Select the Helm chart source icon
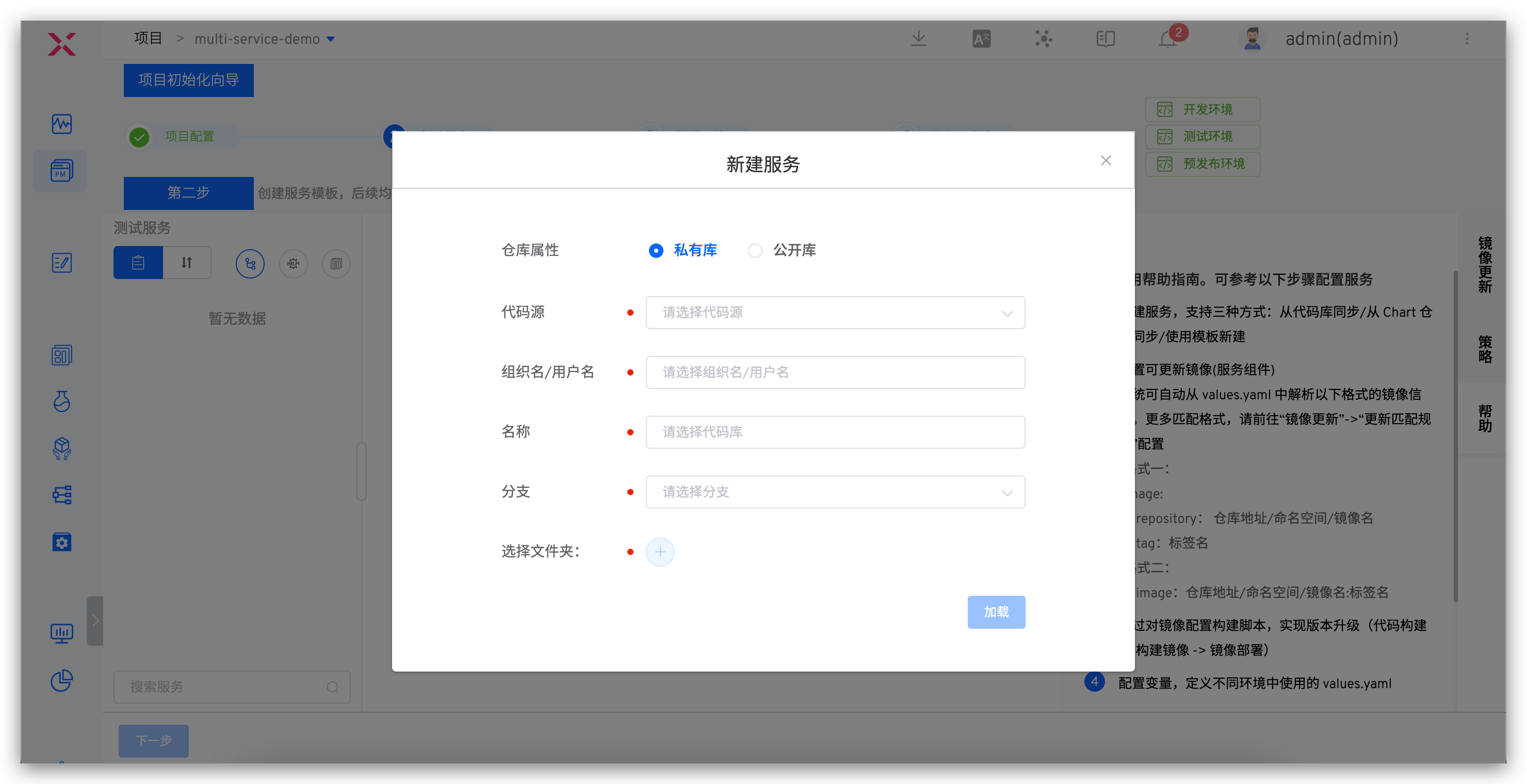The width and height of the screenshot is (1527, 784). point(293,263)
